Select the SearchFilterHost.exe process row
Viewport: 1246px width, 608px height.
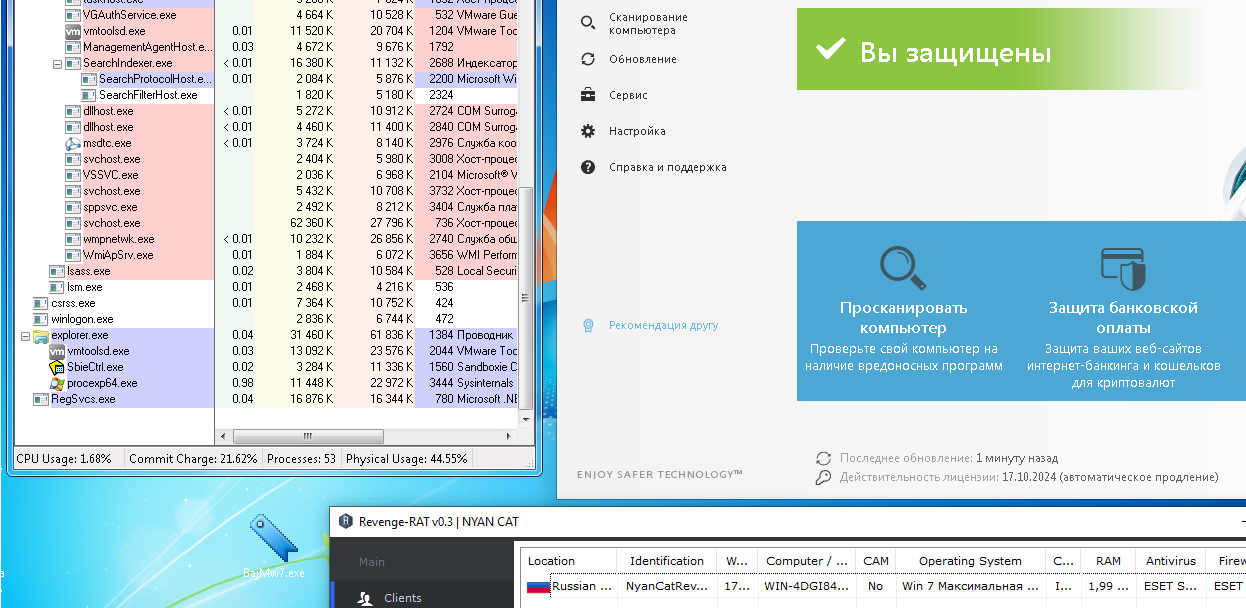(x=268, y=95)
